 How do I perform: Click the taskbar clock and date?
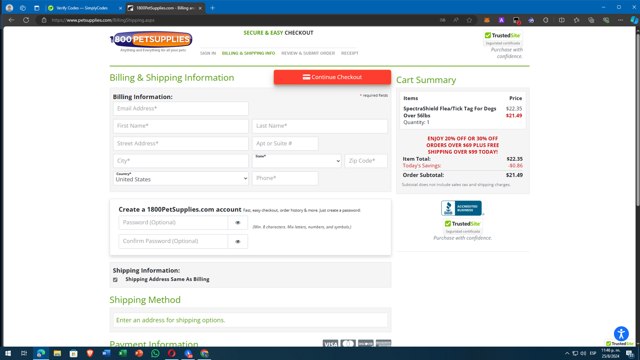(611, 353)
